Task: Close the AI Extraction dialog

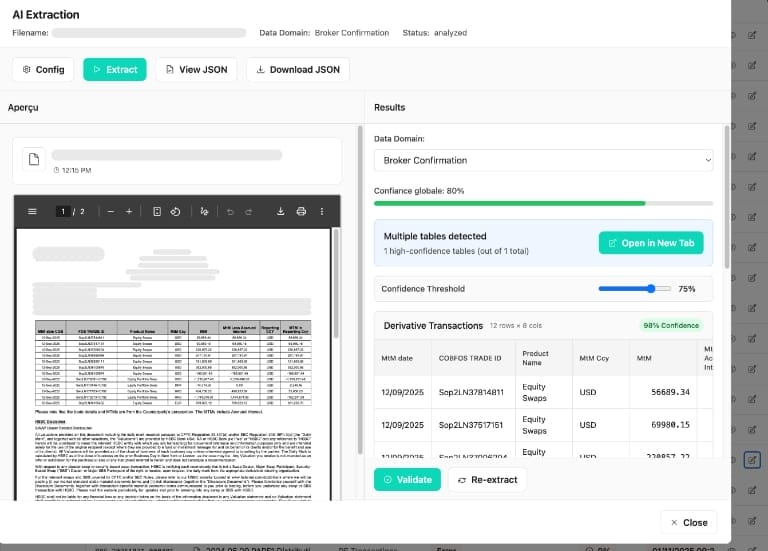Action: pos(689,523)
